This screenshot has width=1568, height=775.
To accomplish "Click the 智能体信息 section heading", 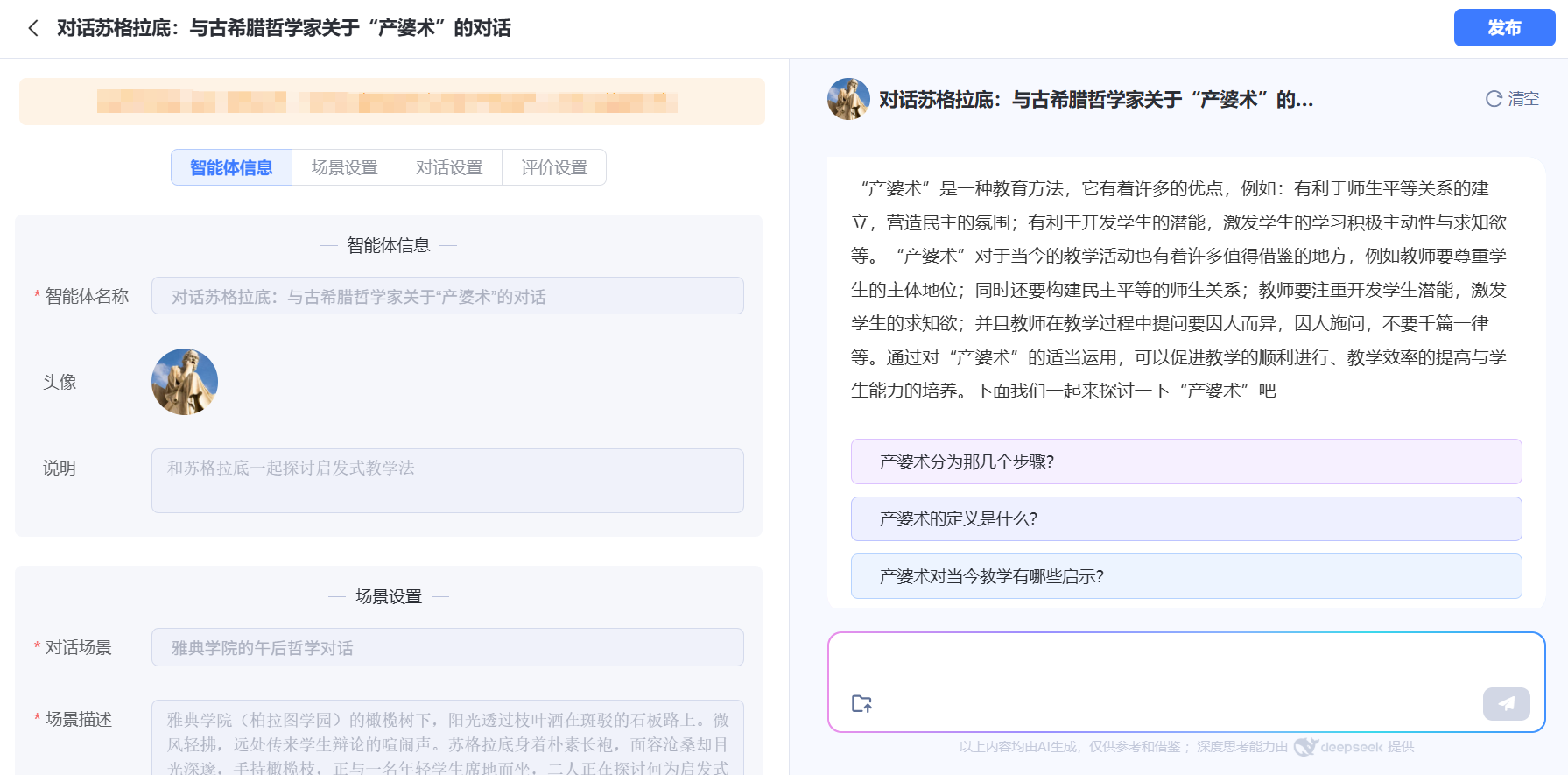I will (389, 245).
